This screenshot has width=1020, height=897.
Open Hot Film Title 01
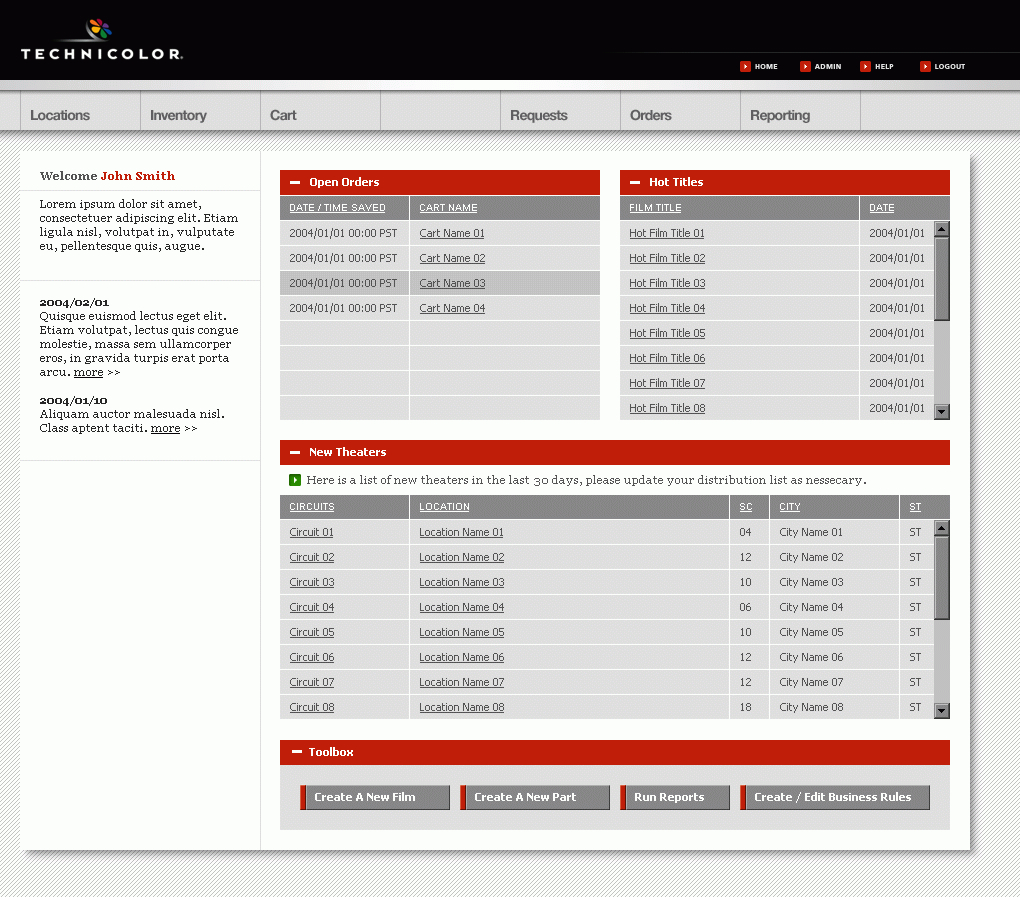click(x=667, y=233)
